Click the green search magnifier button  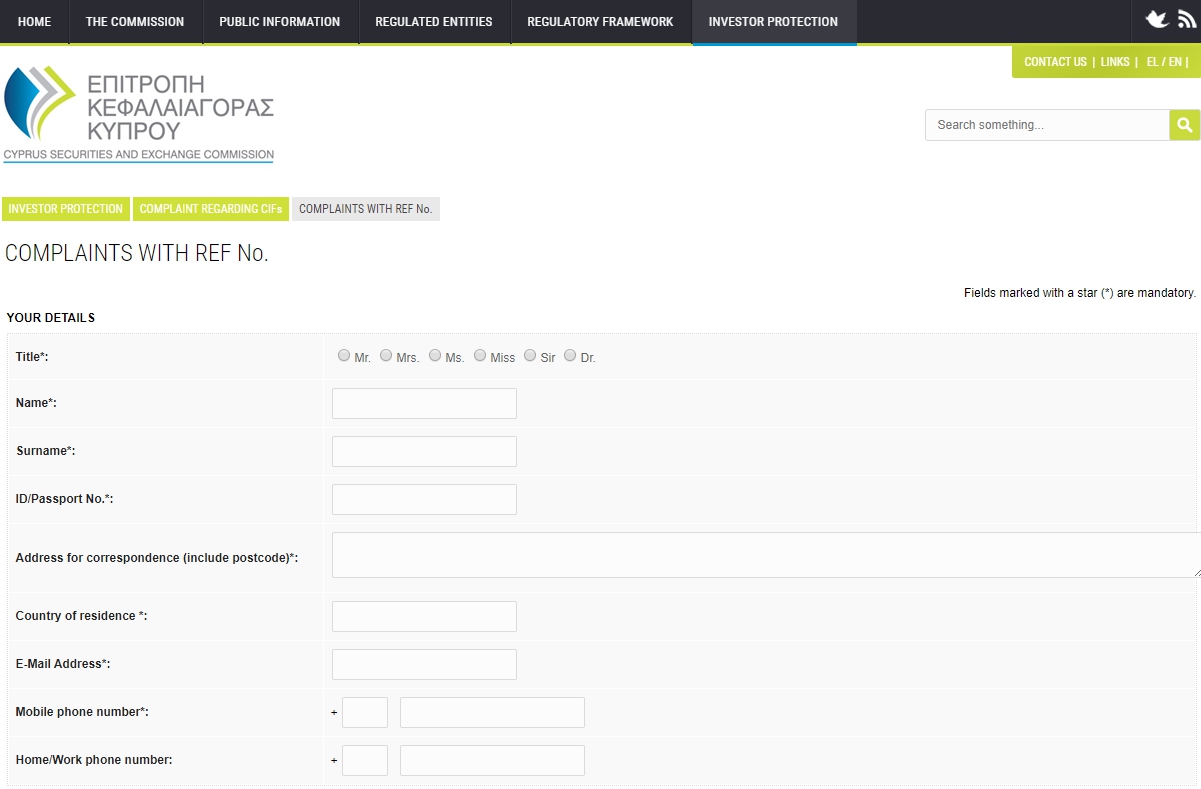(x=1184, y=125)
